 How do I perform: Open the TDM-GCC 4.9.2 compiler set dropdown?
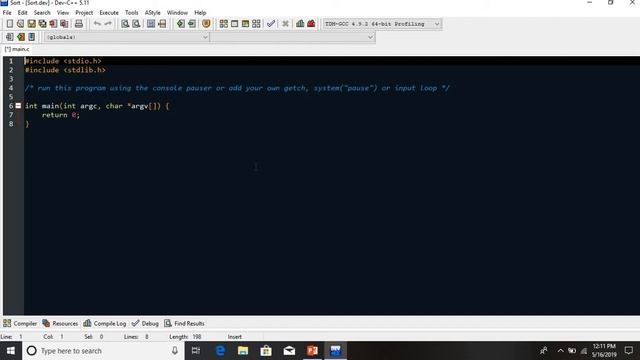click(x=382, y=24)
